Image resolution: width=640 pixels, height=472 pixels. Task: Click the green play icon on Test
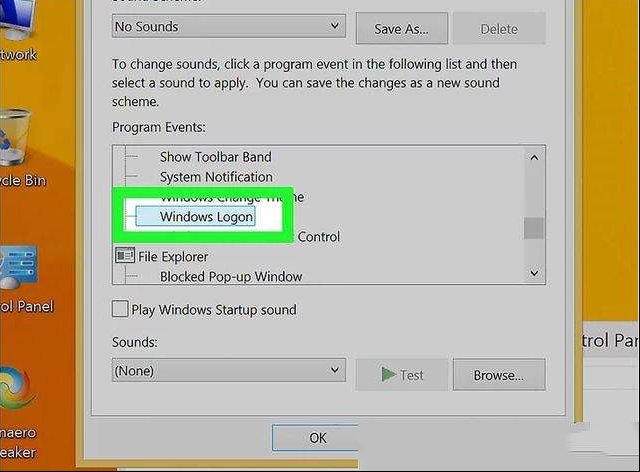[388, 374]
